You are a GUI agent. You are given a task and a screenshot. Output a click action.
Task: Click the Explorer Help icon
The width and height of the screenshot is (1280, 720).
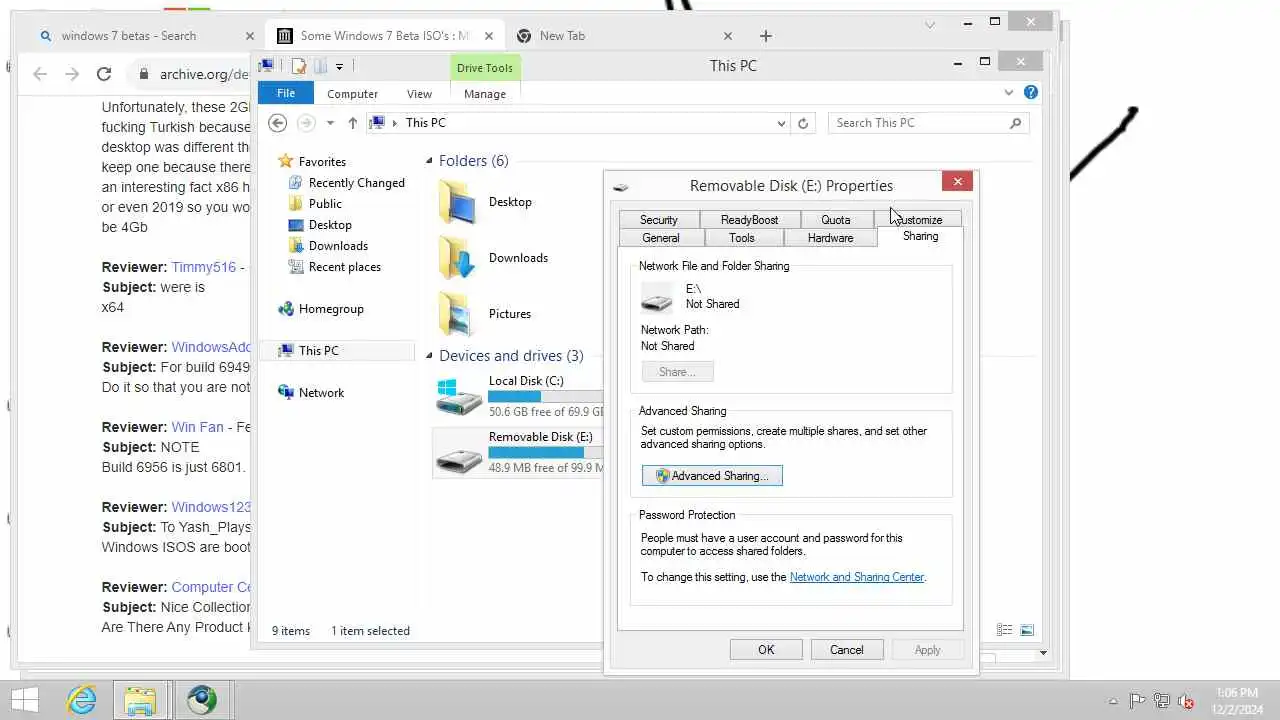coord(1031,92)
